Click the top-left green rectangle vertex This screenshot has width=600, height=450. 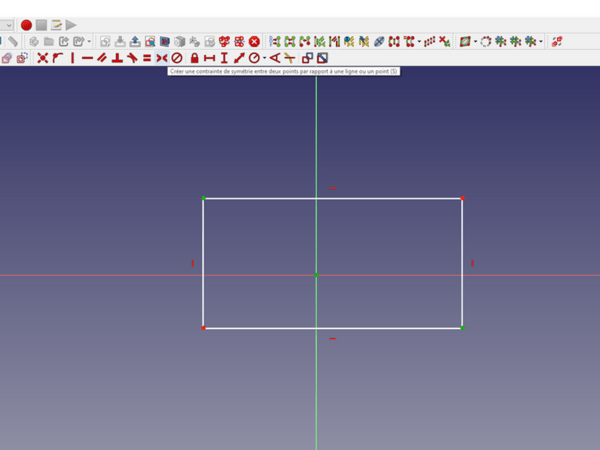pos(203,198)
